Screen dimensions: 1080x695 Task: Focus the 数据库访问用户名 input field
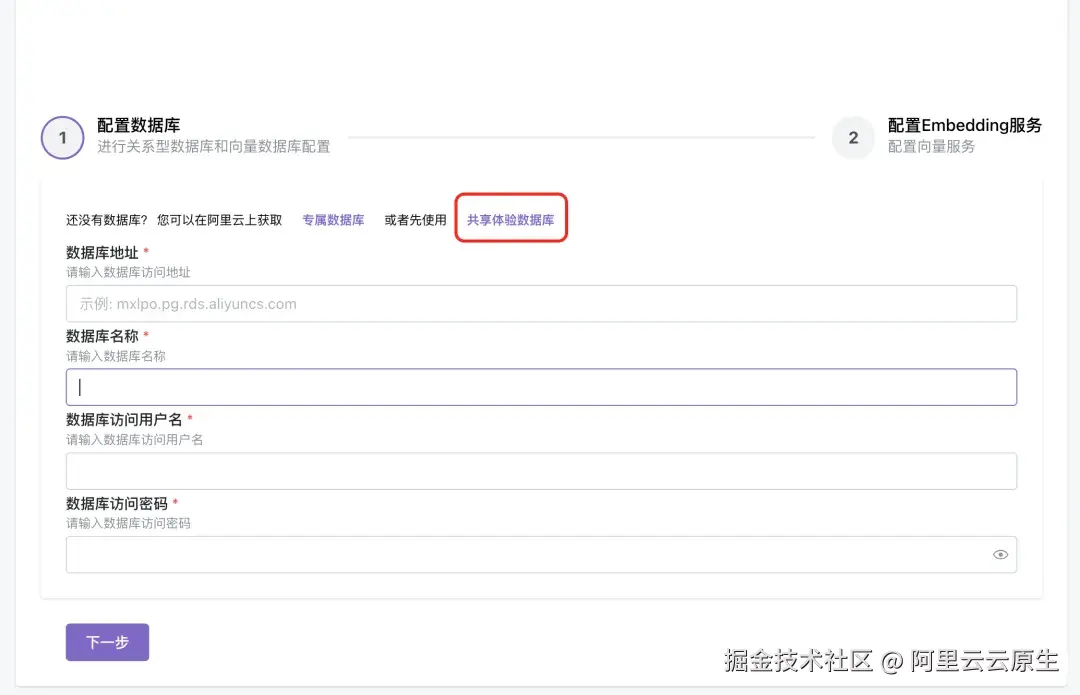pos(541,471)
